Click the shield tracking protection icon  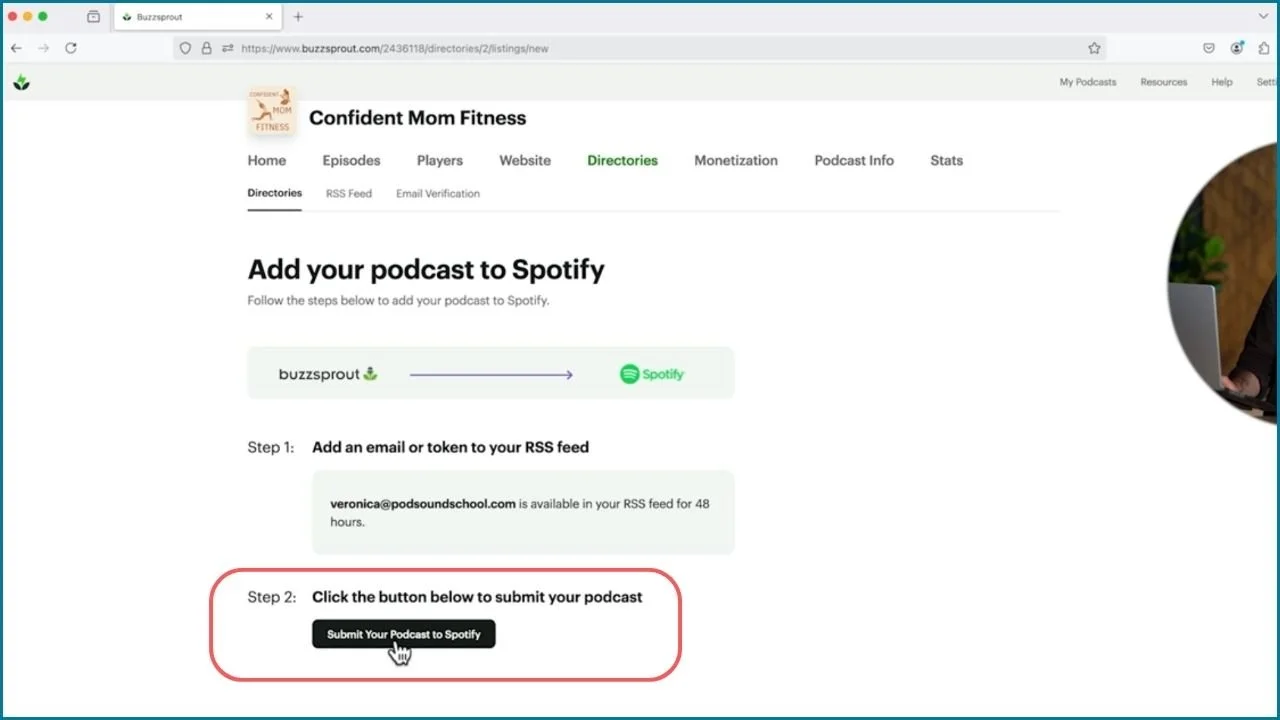pyautogui.click(x=185, y=48)
